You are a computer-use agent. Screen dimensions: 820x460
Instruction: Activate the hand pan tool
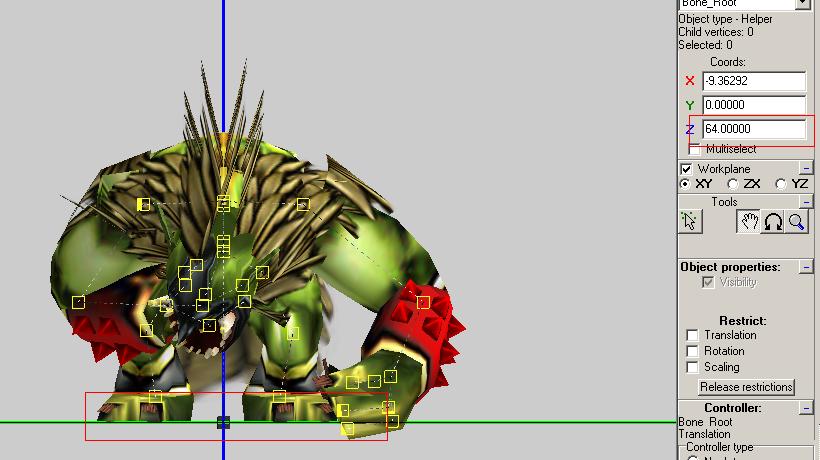point(749,222)
